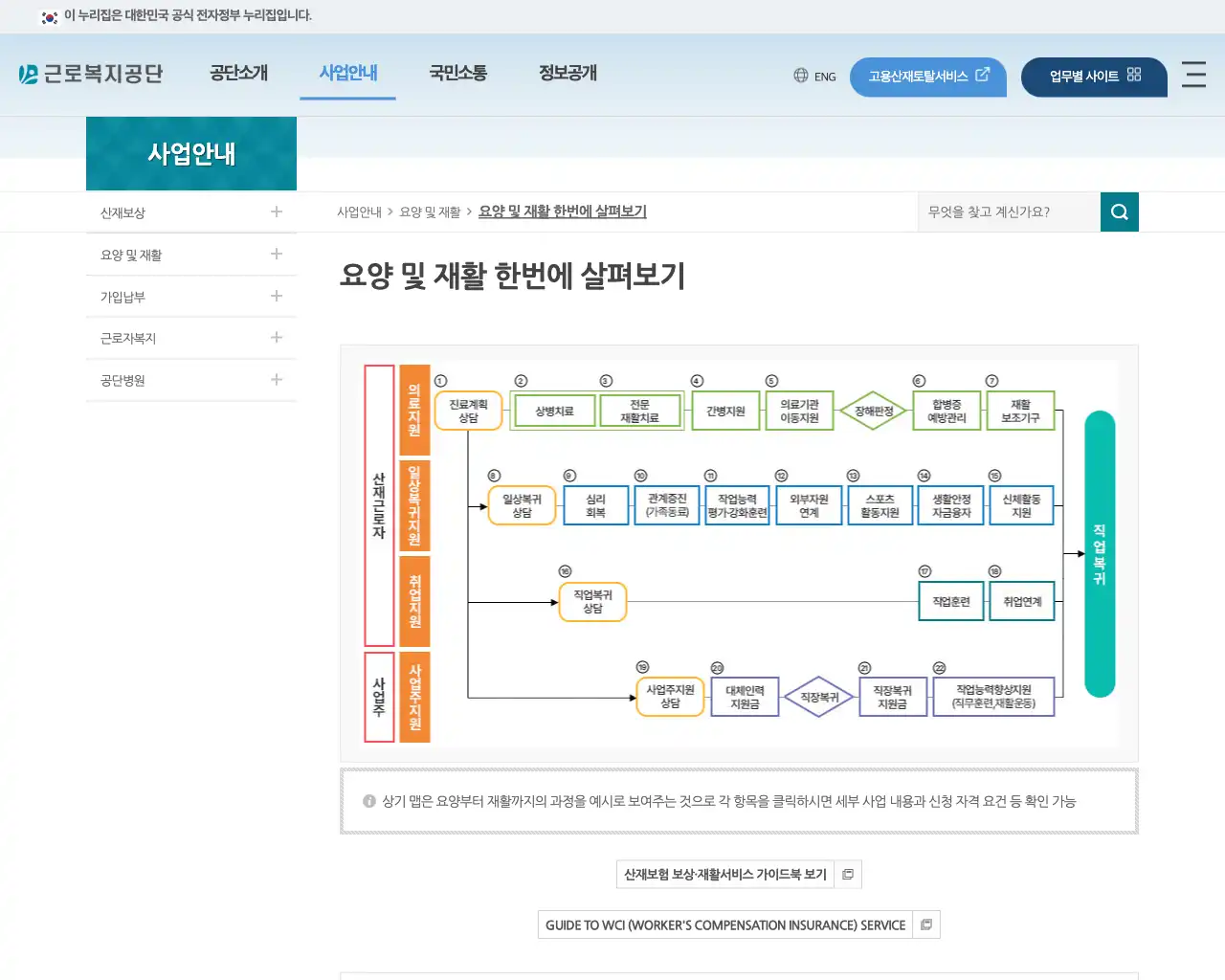Screen dimensions: 1225x980
Task: Open the hamburger menu at top right
Action: click(x=1193, y=77)
